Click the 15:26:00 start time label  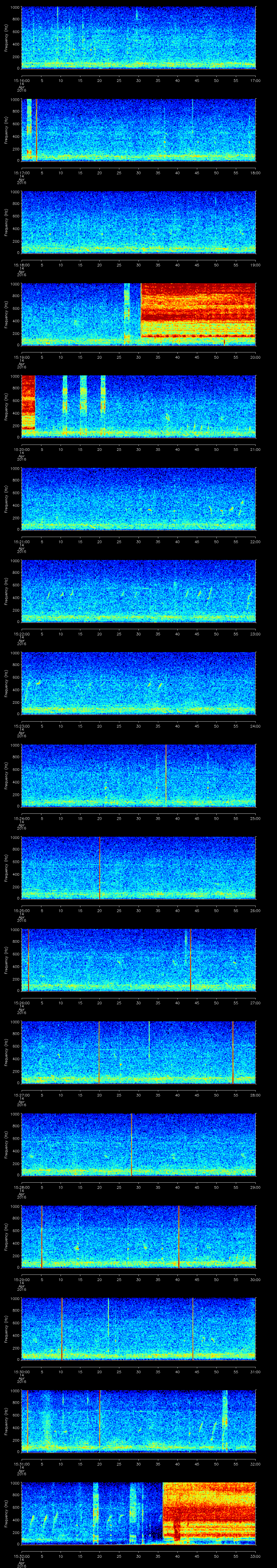[x=21, y=1003]
